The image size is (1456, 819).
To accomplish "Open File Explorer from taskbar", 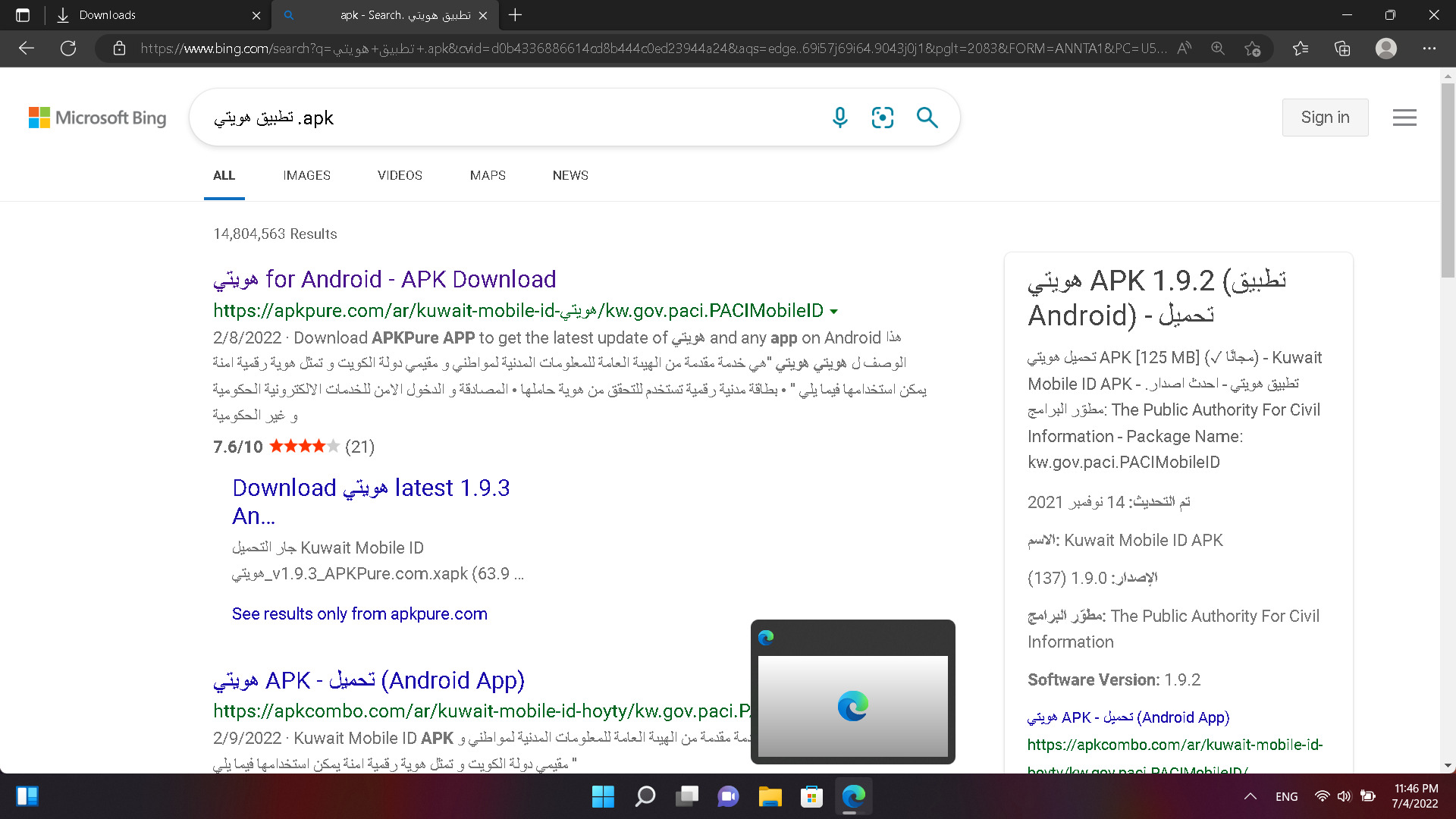I will click(770, 796).
